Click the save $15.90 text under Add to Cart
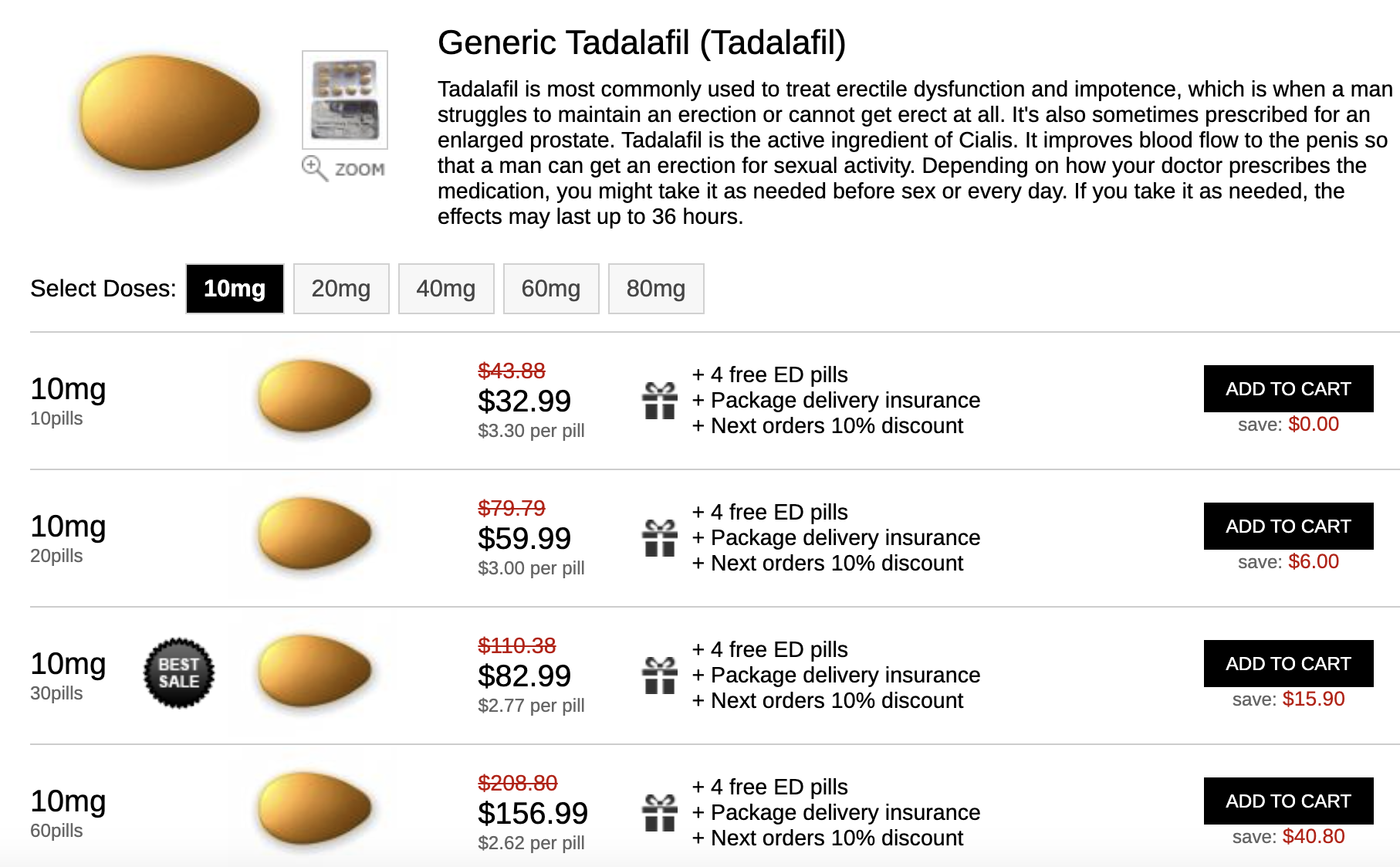 (1287, 699)
